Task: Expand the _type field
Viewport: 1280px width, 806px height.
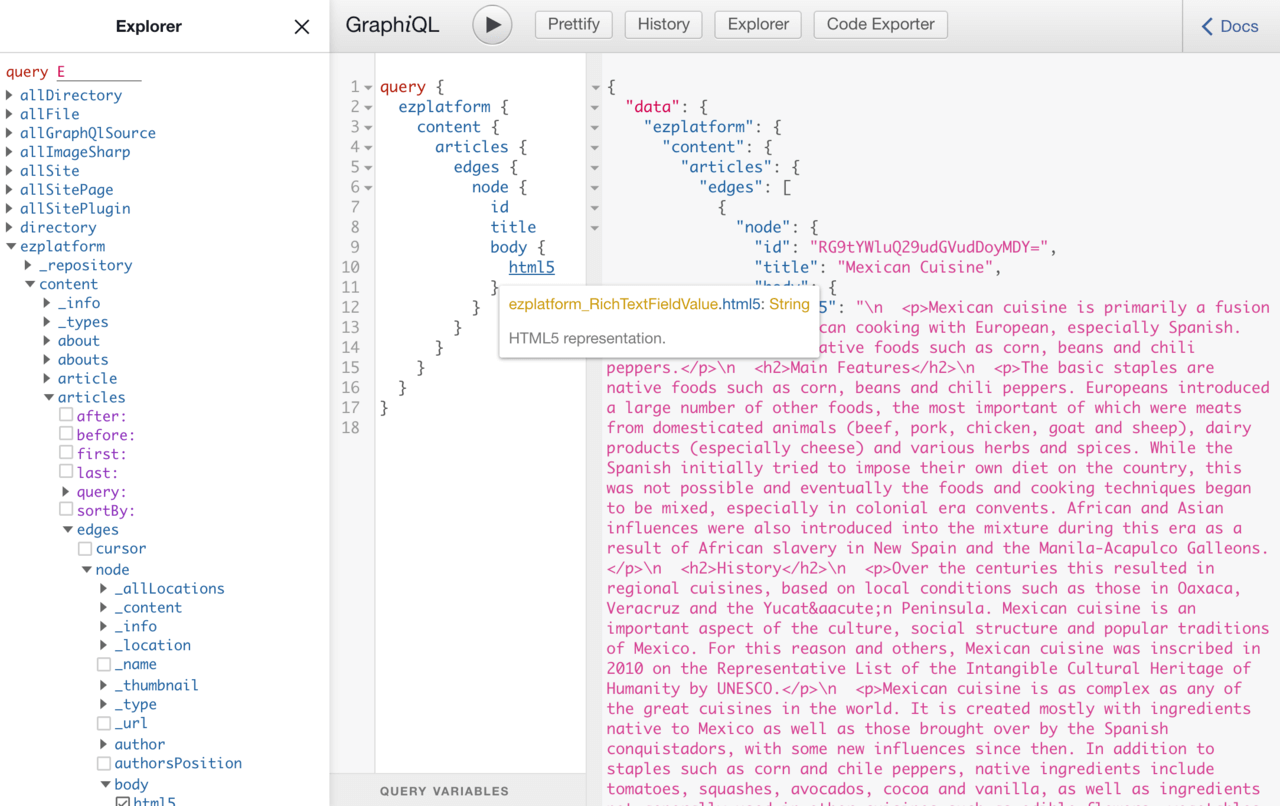Action: [x=104, y=705]
